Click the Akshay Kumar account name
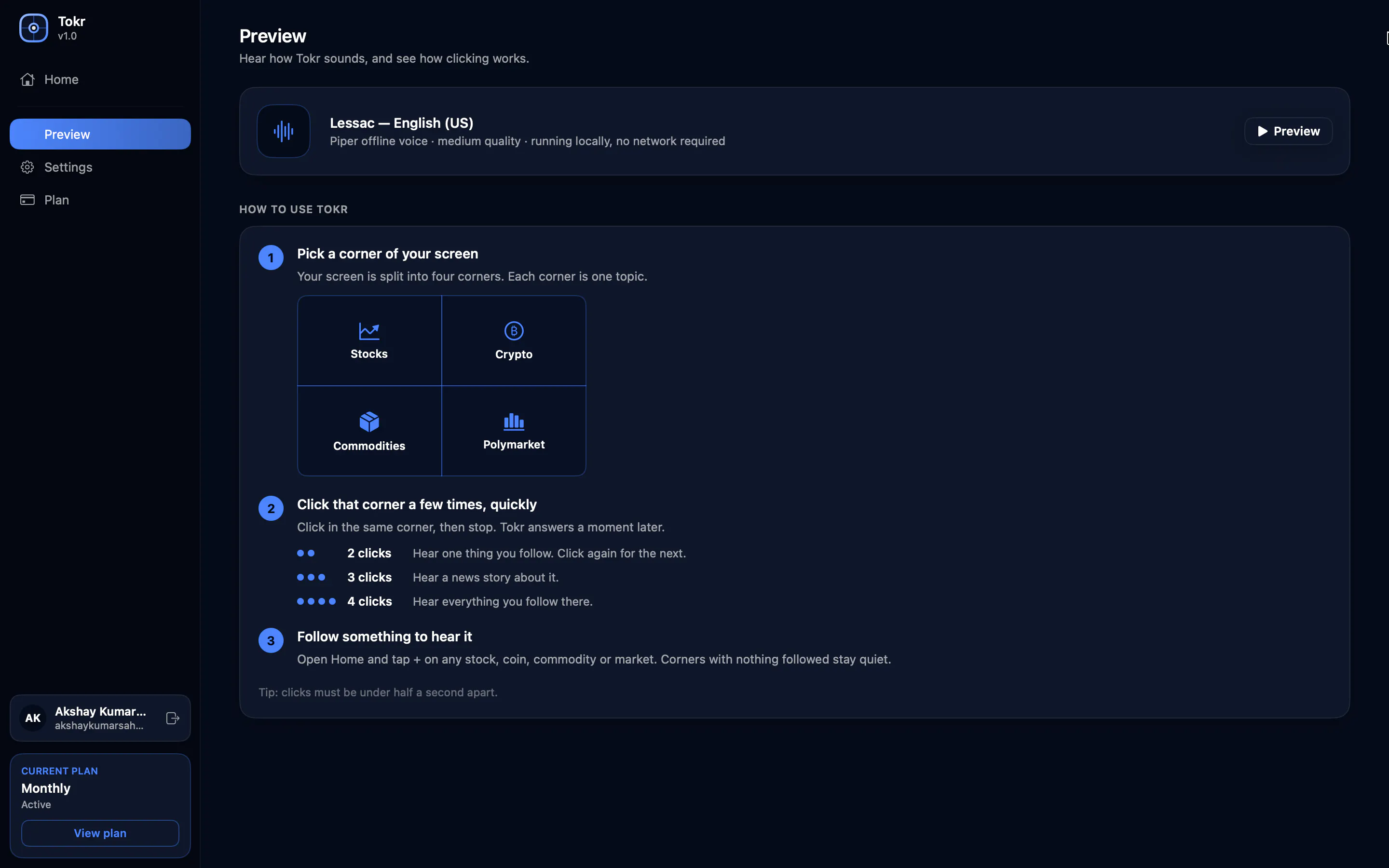This screenshot has height=868, width=1389. 100,711
